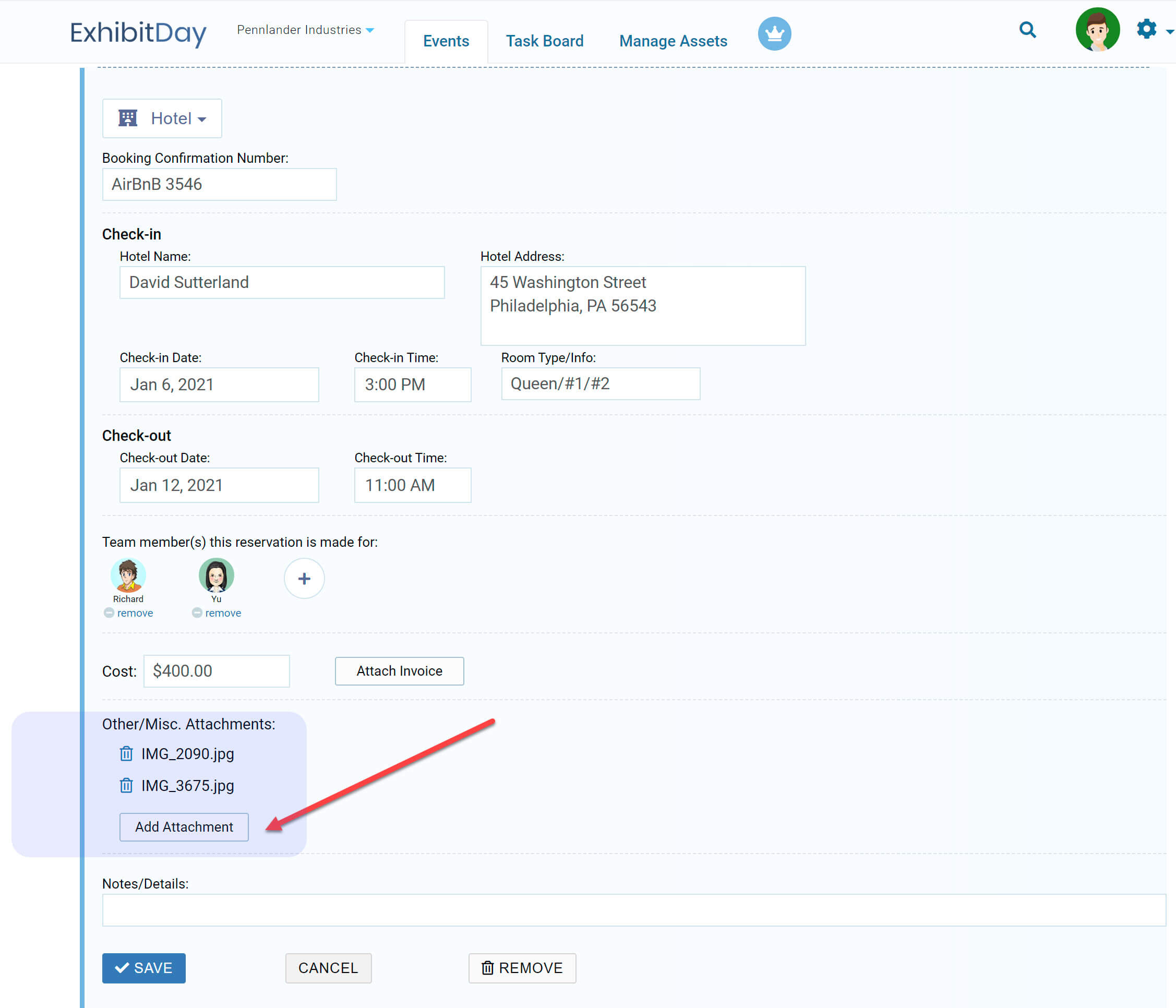This screenshot has height=1008, width=1176.
Task: Click the Add Attachment button
Action: click(184, 827)
